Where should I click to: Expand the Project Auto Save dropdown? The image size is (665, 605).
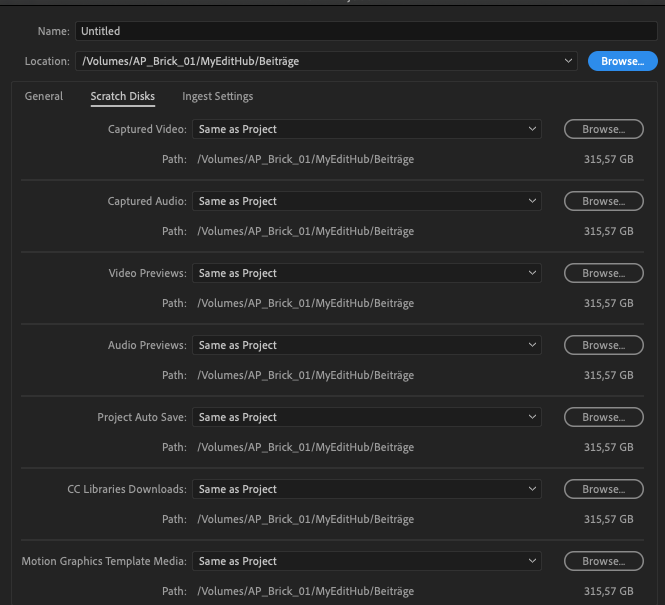[x=366, y=417]
